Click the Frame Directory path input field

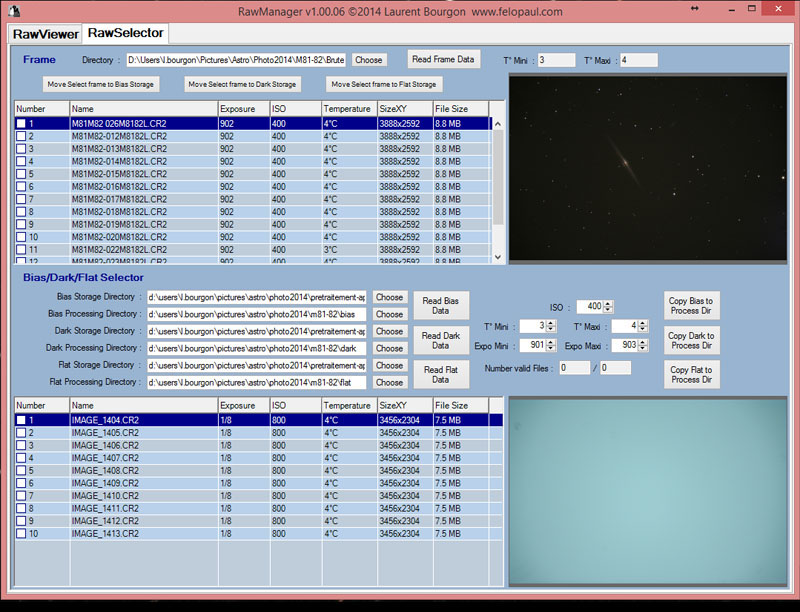[x=237, y=60]
